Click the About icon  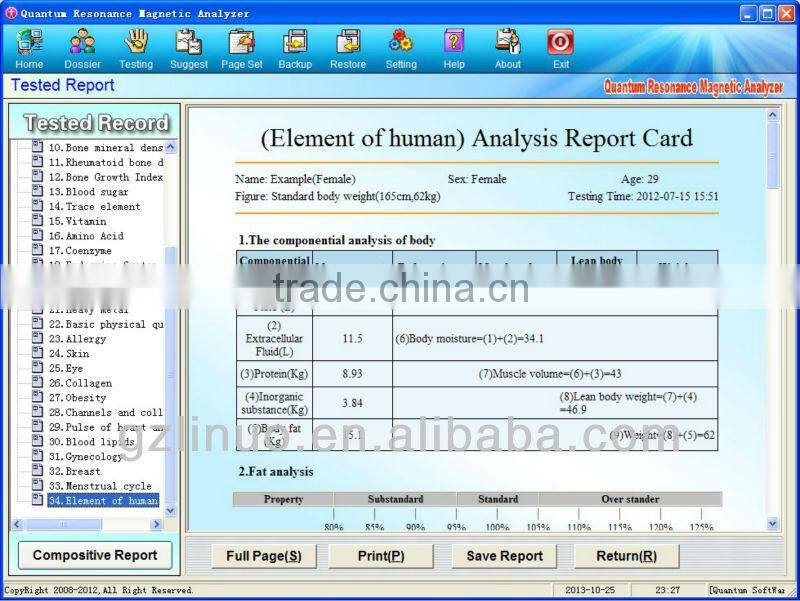pyautogui.click(x=507, y=45)
